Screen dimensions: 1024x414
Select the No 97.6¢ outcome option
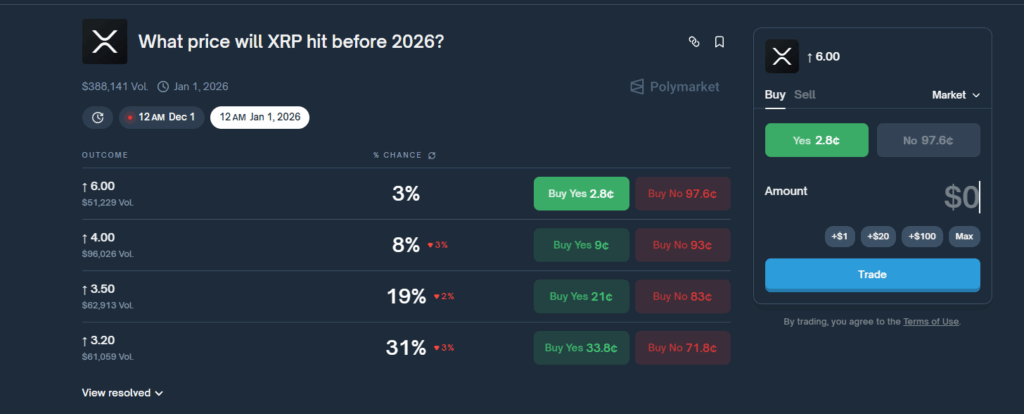(928, 141)
